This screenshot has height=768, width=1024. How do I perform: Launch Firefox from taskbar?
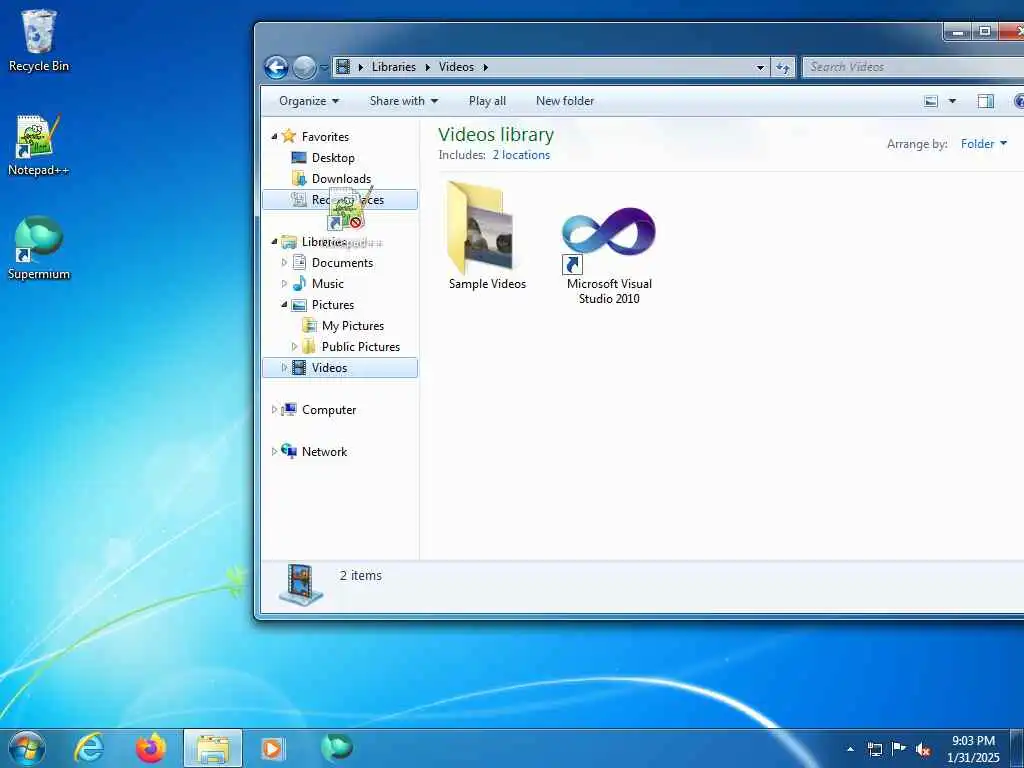coord(151,748)
